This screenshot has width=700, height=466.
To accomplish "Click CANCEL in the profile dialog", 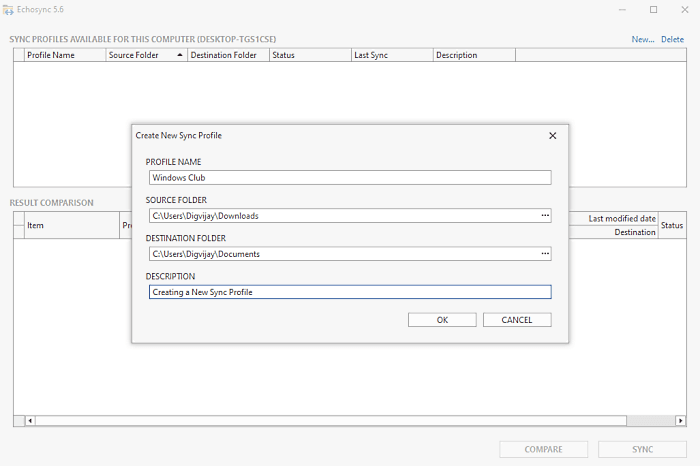I will [517, 320].
